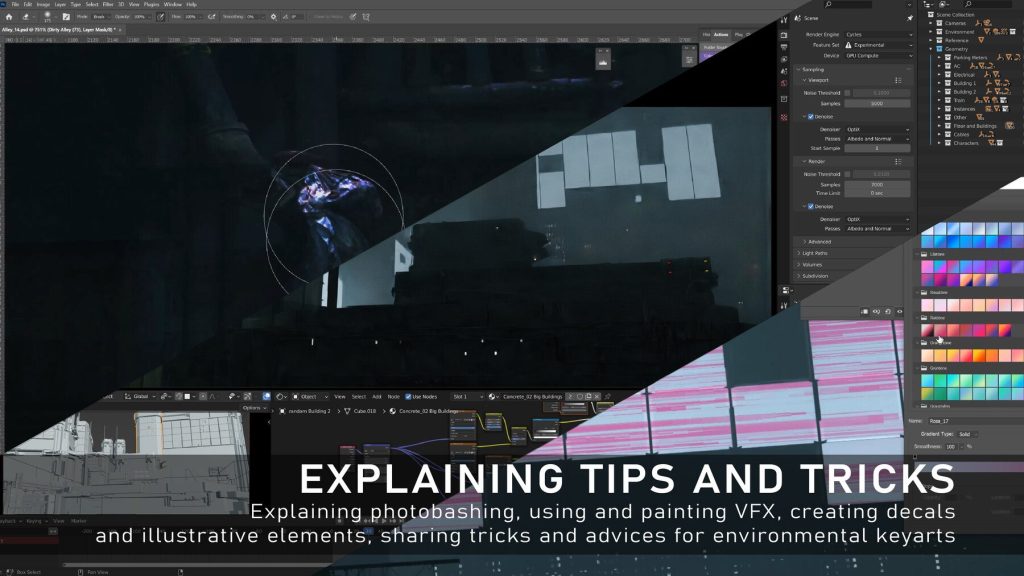Pin the Scene properties panel
The height and width of the screenshot is (576, 1024).
(910, 18)
